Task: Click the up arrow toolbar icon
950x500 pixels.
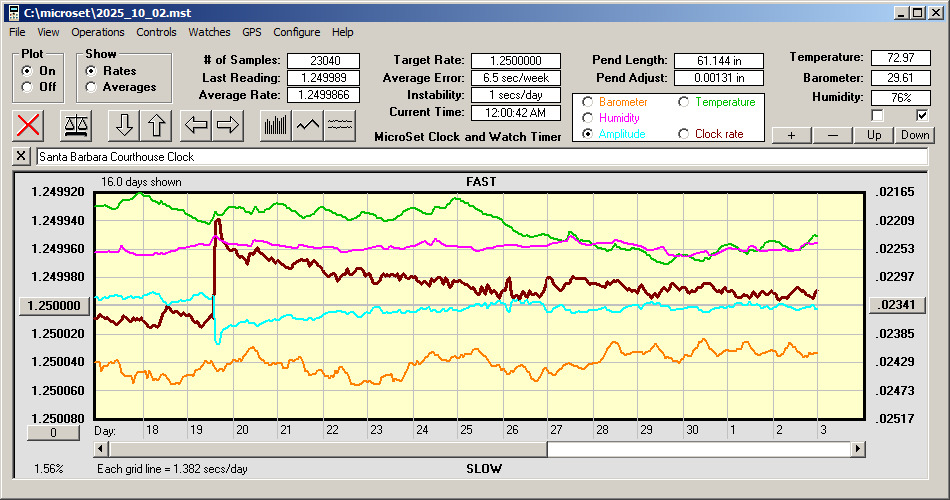Action: coord(156,125)
